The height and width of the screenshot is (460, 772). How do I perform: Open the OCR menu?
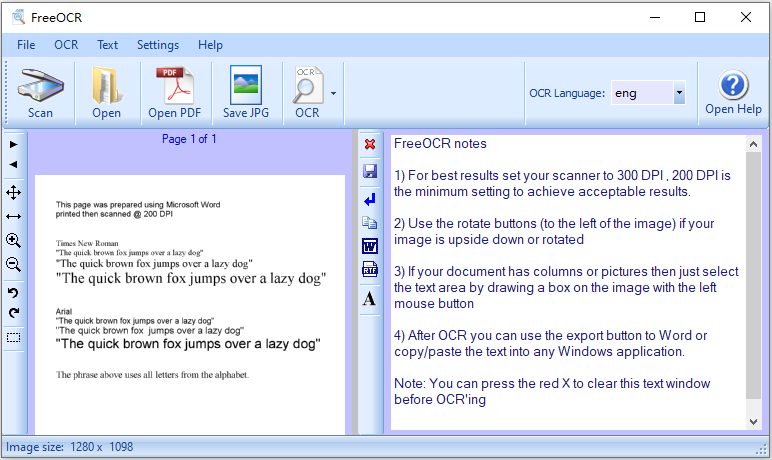pos(66,45)
